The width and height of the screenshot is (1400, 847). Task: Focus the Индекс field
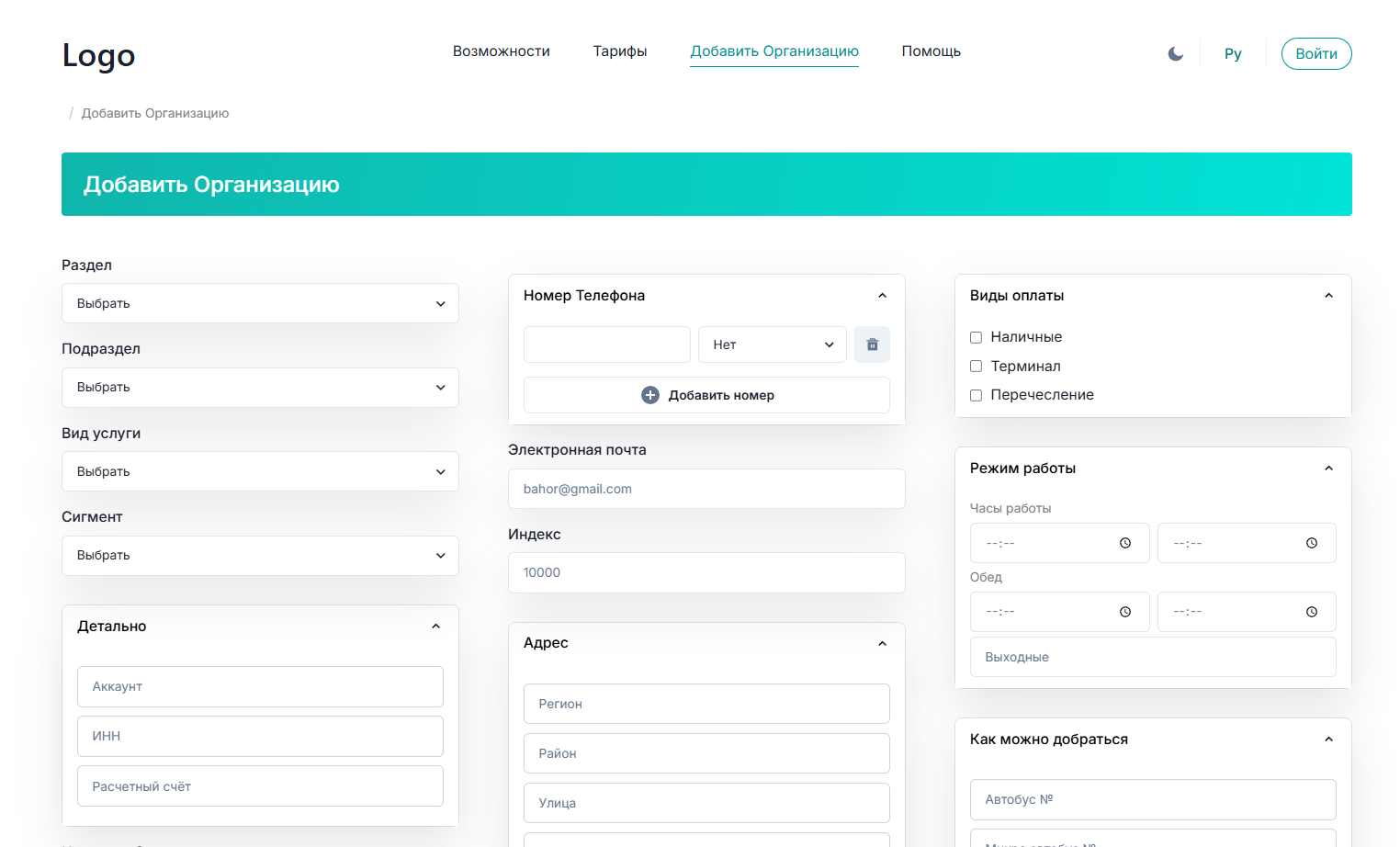coord(706,572)
